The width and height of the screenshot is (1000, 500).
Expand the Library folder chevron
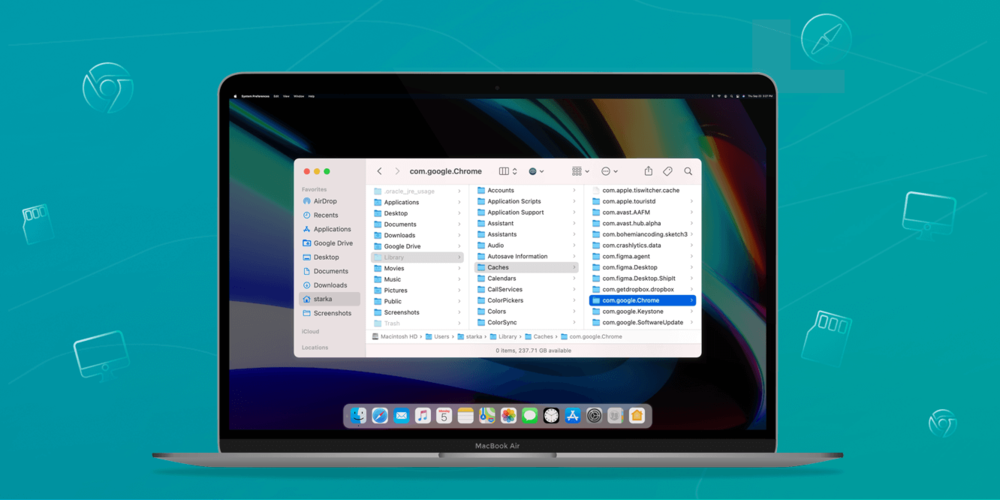coord(459,257)
